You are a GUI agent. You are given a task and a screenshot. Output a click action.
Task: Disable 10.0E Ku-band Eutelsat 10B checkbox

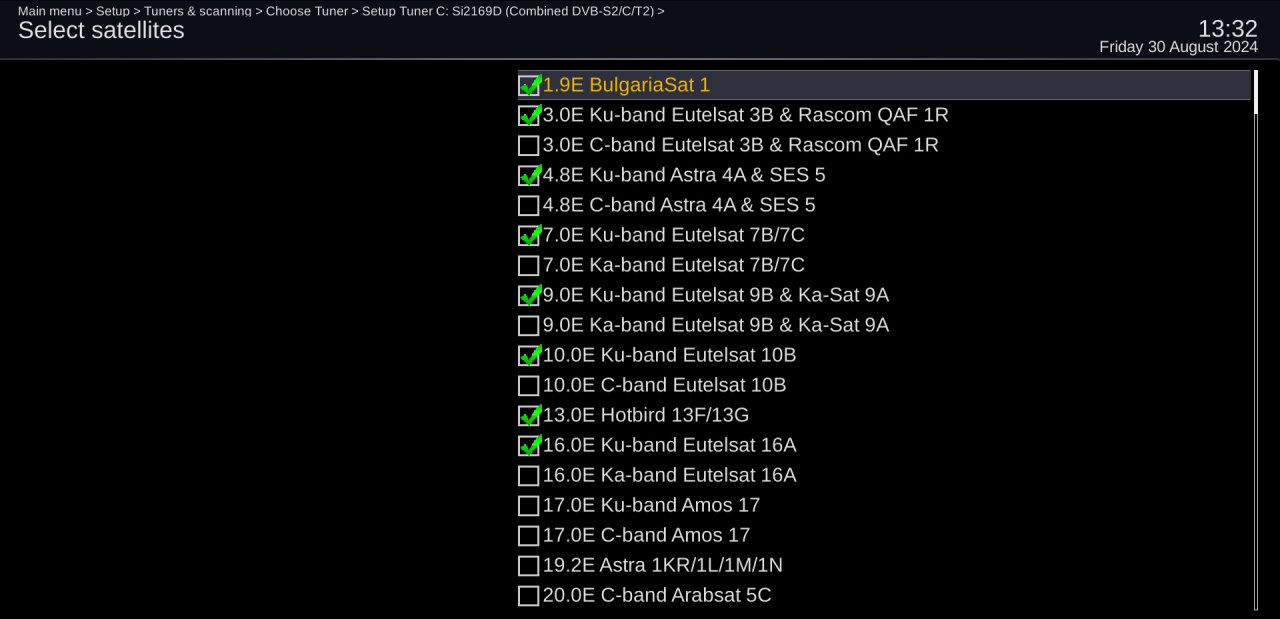click(x=529, y=356)
